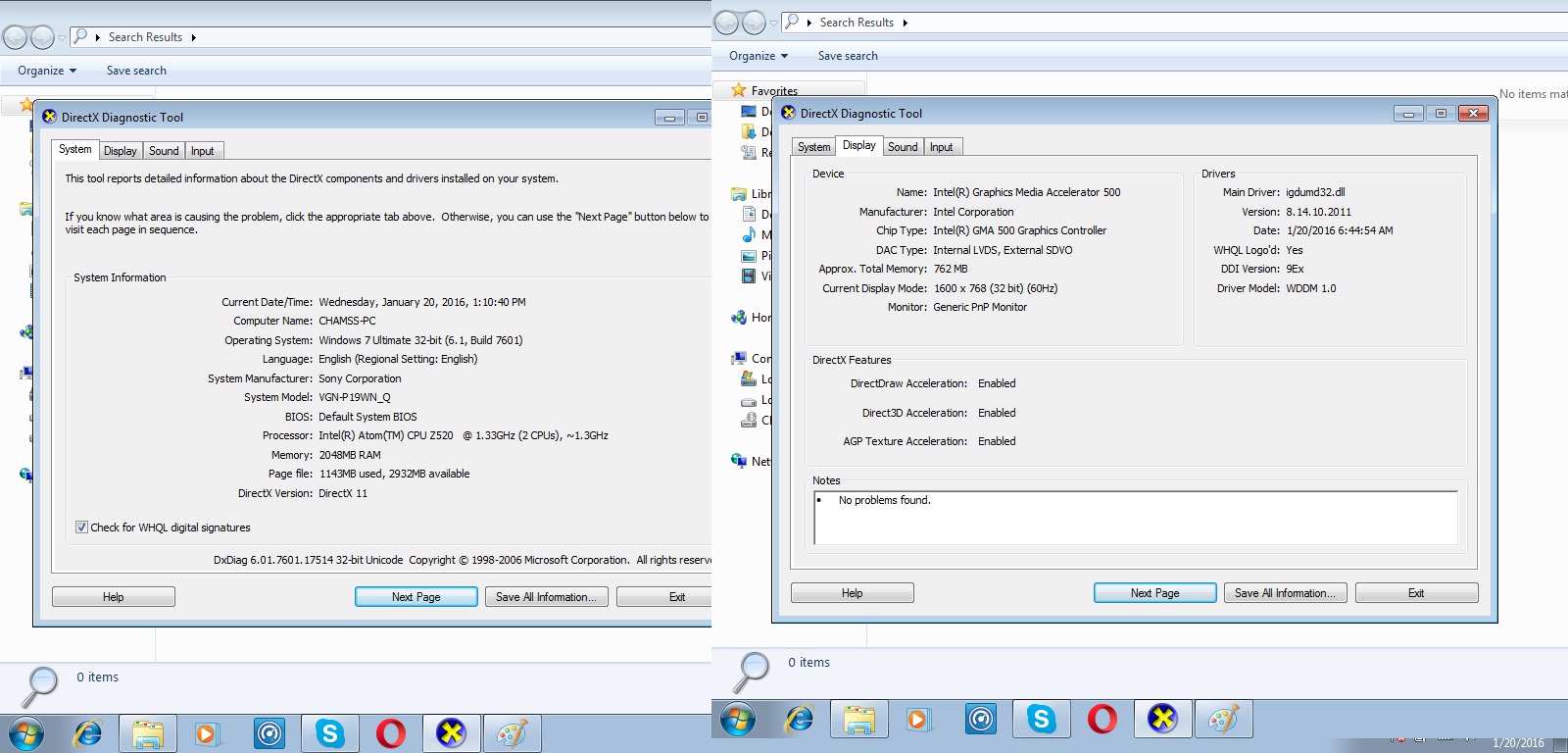Click Save All Information in the System-tab window
This screenshot has width=1568, height=753.
pos(547,597)
